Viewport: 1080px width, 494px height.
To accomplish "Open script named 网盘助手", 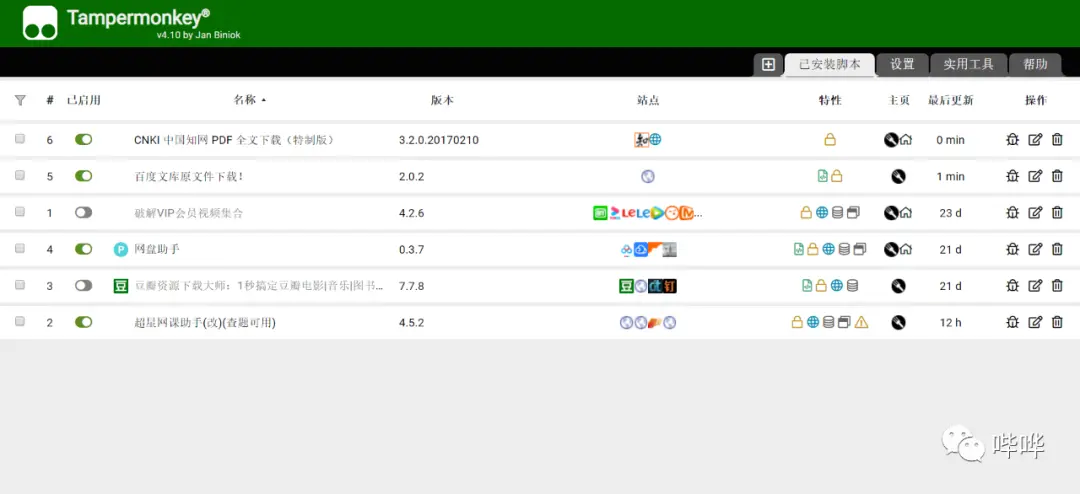I will point(157,249).
